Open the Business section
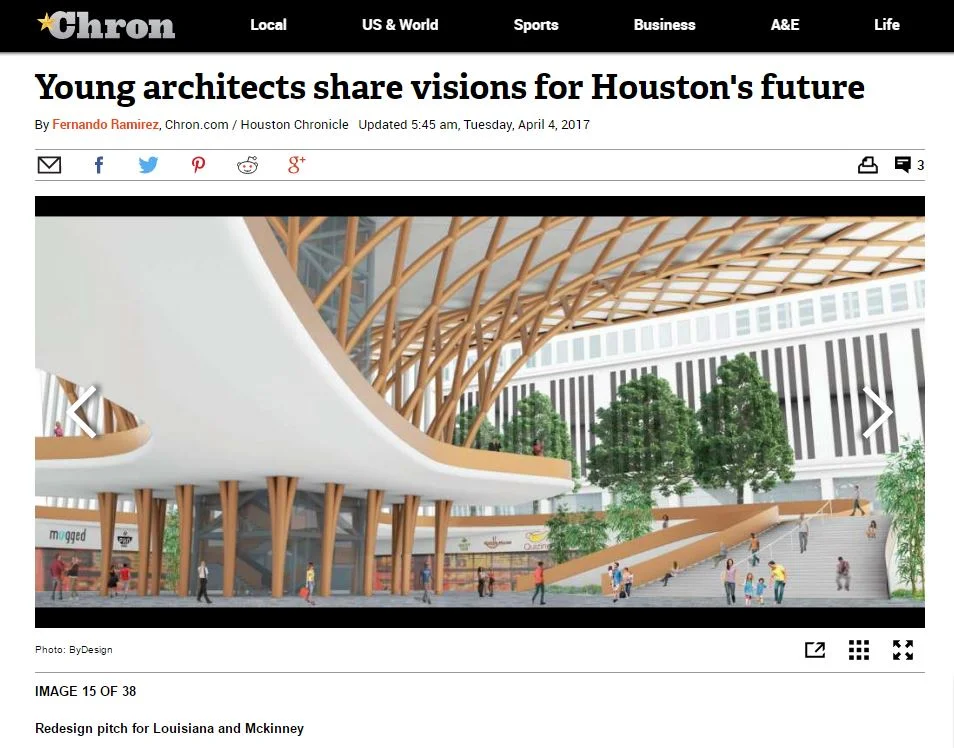This screenshot has width=954, height=748. coord(664,25)
